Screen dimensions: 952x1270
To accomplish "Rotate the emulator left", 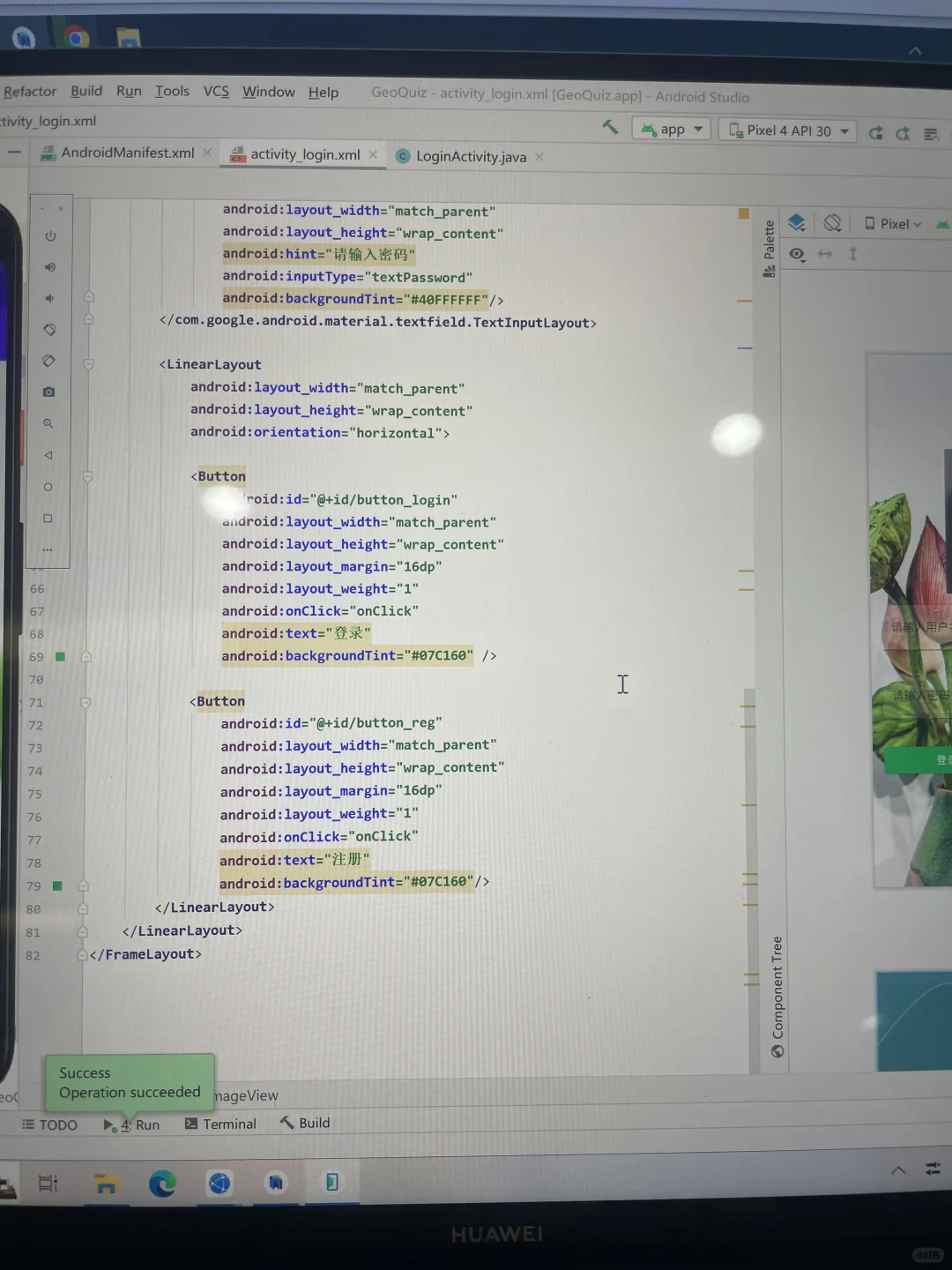I will 49,329.
